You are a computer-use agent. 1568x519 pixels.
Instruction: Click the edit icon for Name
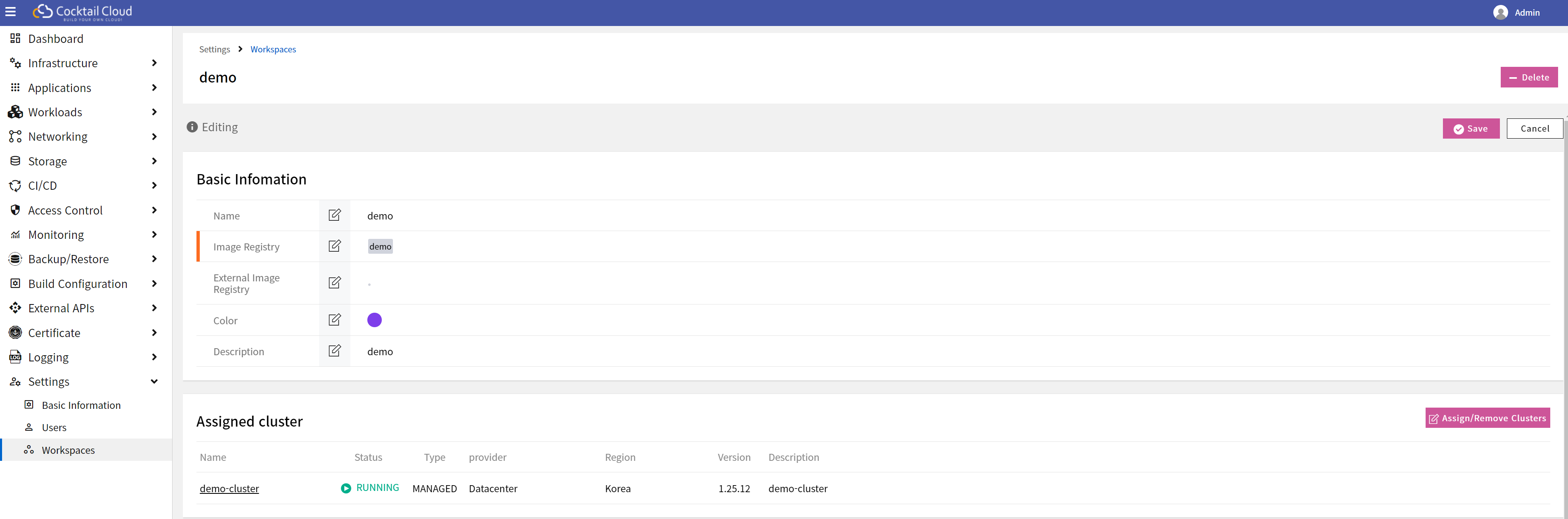[334, 215]
